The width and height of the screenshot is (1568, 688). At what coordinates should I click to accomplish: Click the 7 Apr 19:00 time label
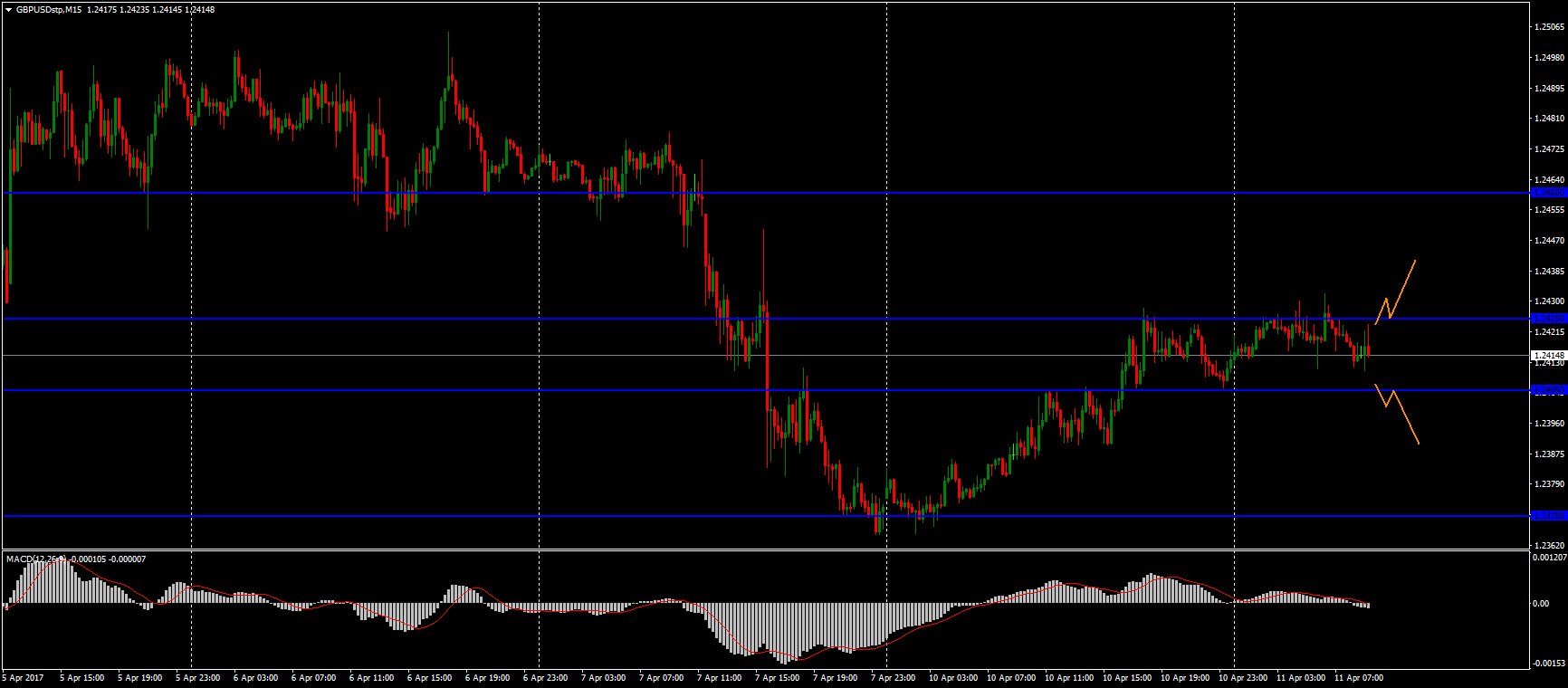[835, 678]
